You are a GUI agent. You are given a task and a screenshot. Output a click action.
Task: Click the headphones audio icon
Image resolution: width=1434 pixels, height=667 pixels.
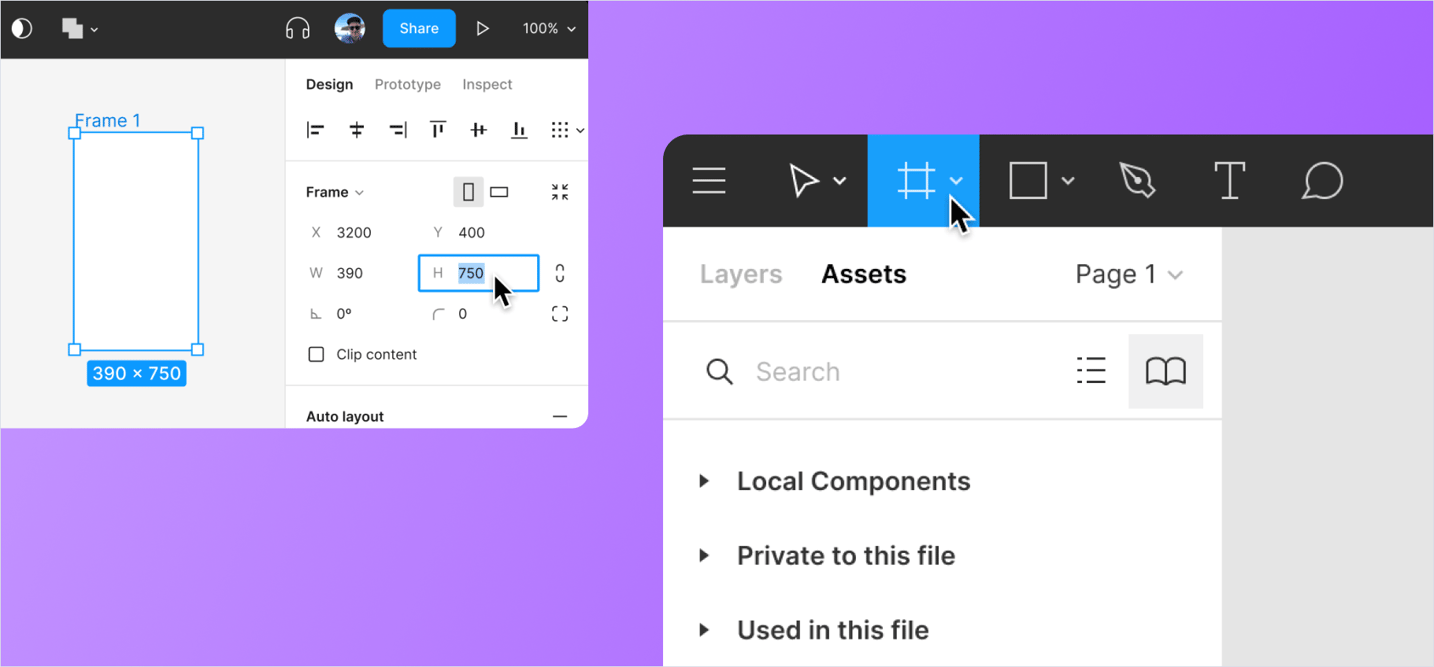[297, 27]
